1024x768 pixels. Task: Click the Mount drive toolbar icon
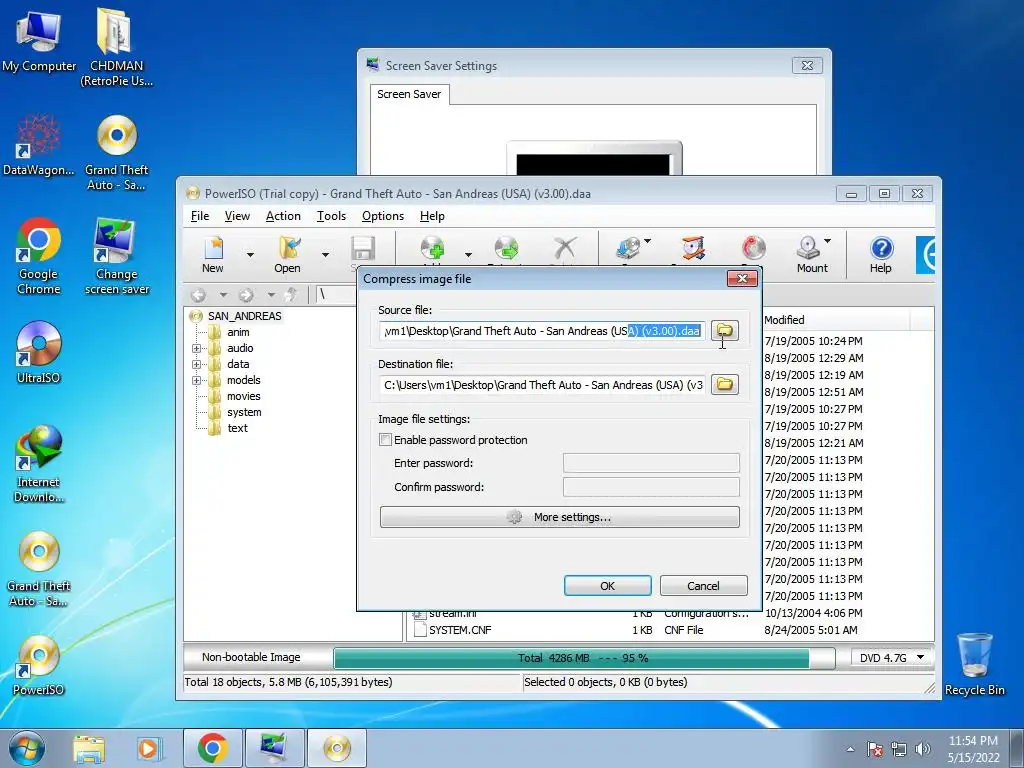(808, 248)
